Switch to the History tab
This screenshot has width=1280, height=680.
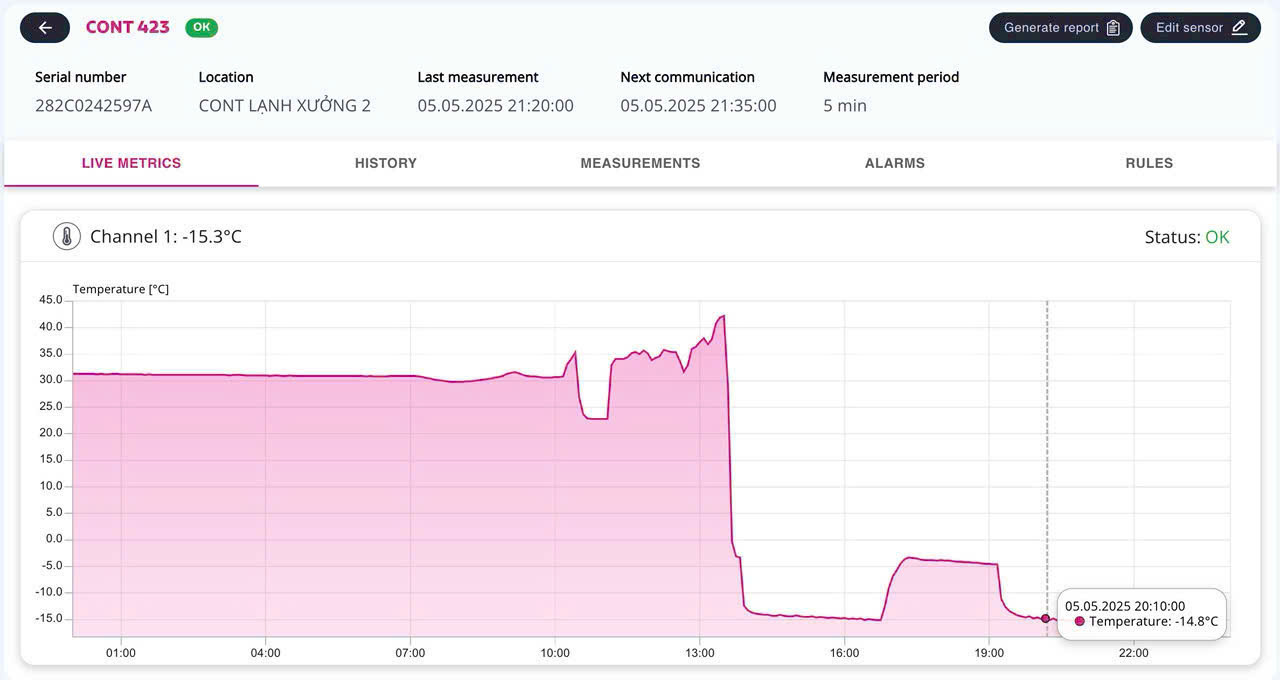pos(386,163)
